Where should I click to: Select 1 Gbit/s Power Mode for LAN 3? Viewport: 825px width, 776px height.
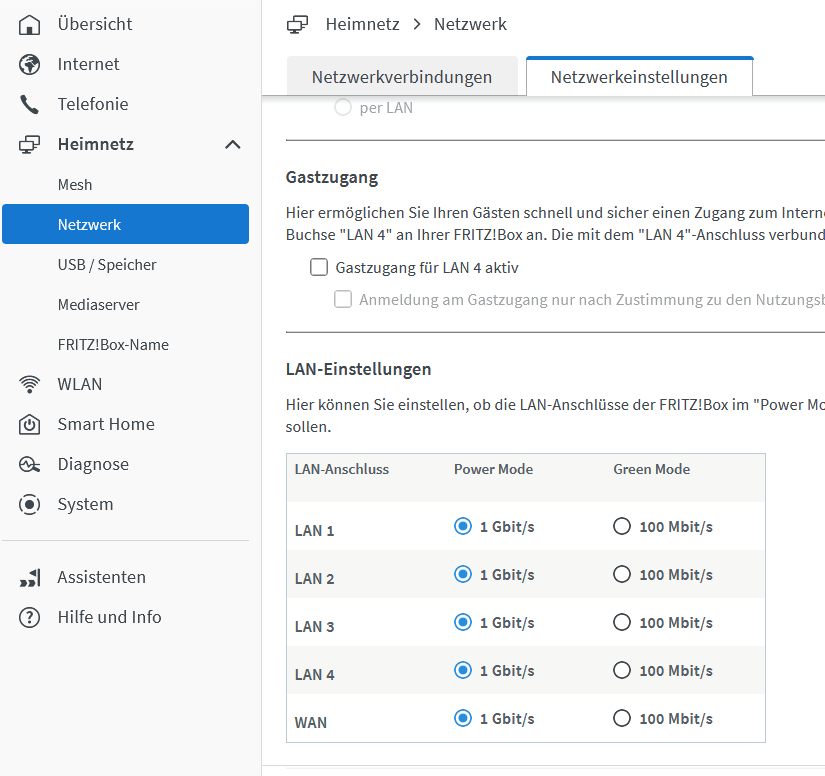point(462,622)
